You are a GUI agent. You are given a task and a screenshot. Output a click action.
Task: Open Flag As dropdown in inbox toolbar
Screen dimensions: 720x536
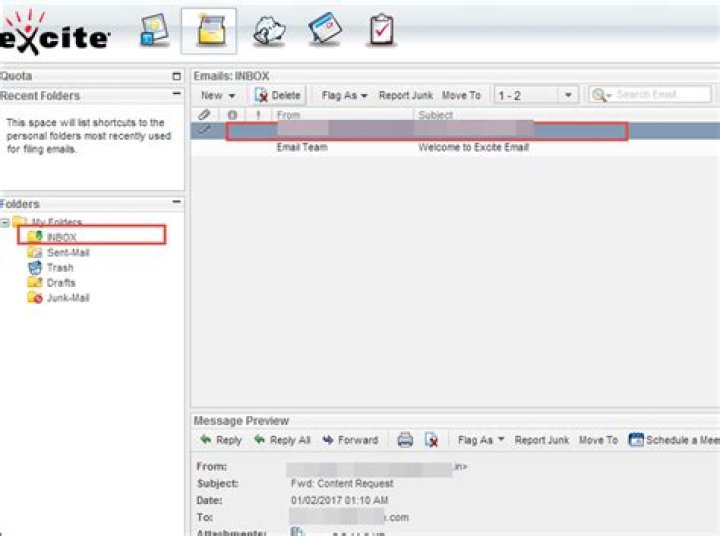pos(344,95)
